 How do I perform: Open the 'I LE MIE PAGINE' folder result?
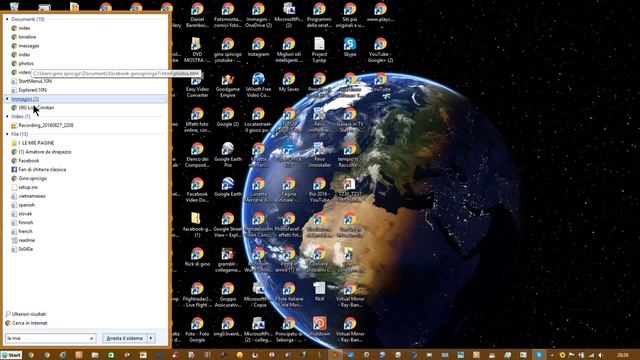[36, 143]
